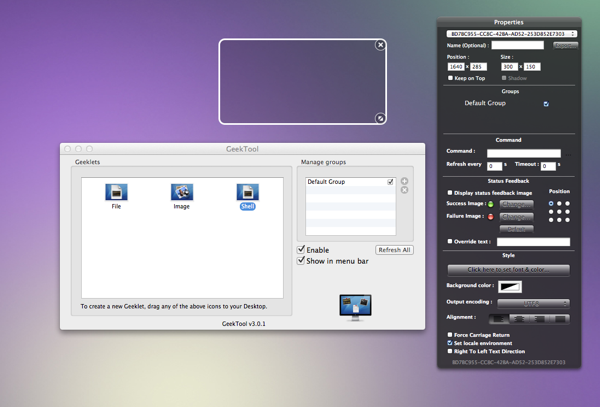Click the GeekTool monitor icon
The image size is (600, 407).
355,307
